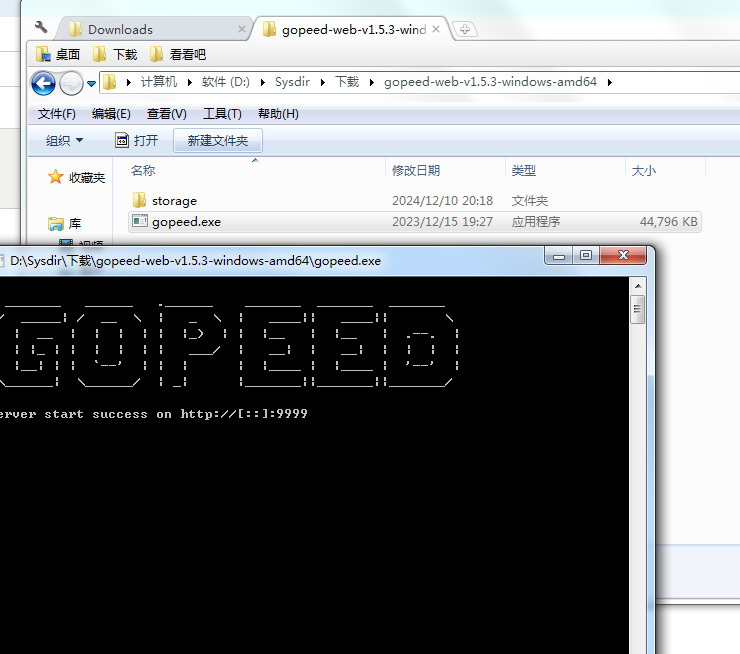
Task: Minimize the gopeed.exe console window
Action: pos(559,256)
